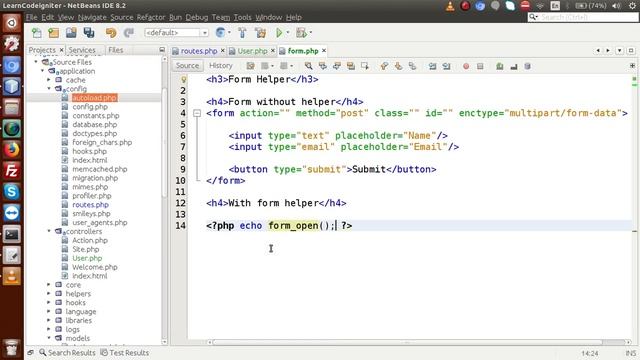Open the File menu

point(31,17)
